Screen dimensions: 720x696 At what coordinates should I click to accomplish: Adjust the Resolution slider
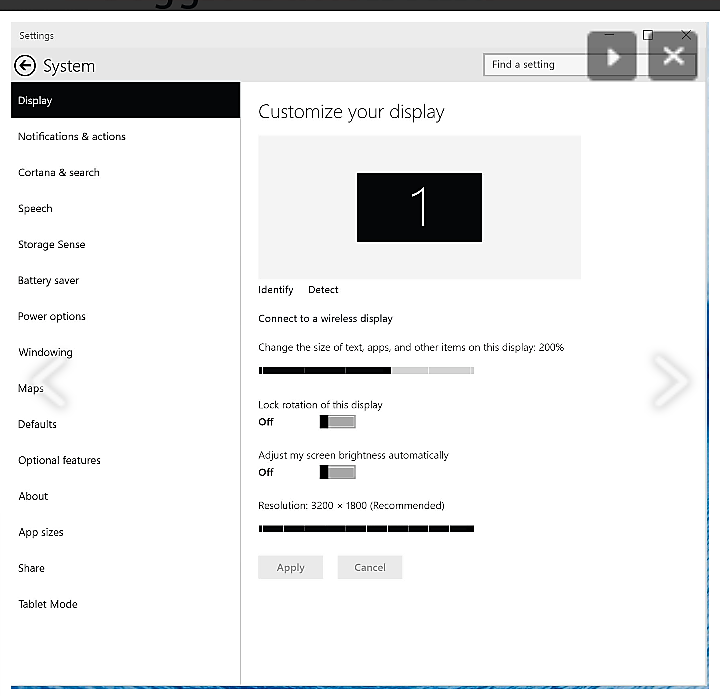pos(366,529)
